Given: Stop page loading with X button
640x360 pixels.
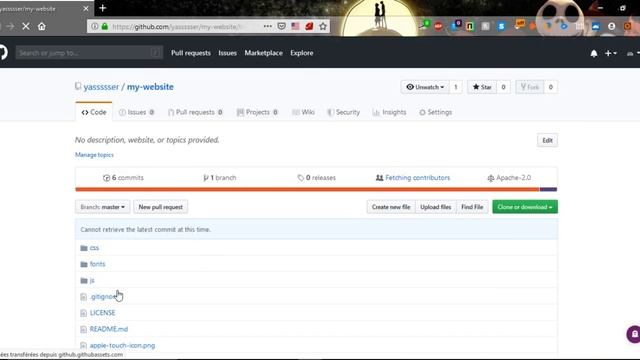Looking at the screenshot, I should click(x=26, y=27).
